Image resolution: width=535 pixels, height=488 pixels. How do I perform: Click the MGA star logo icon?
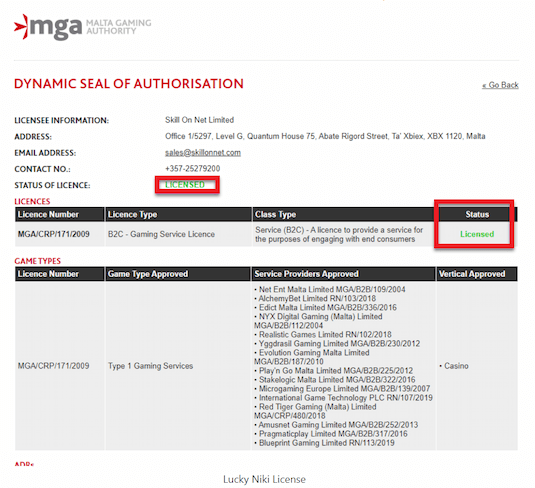[21, 27]
